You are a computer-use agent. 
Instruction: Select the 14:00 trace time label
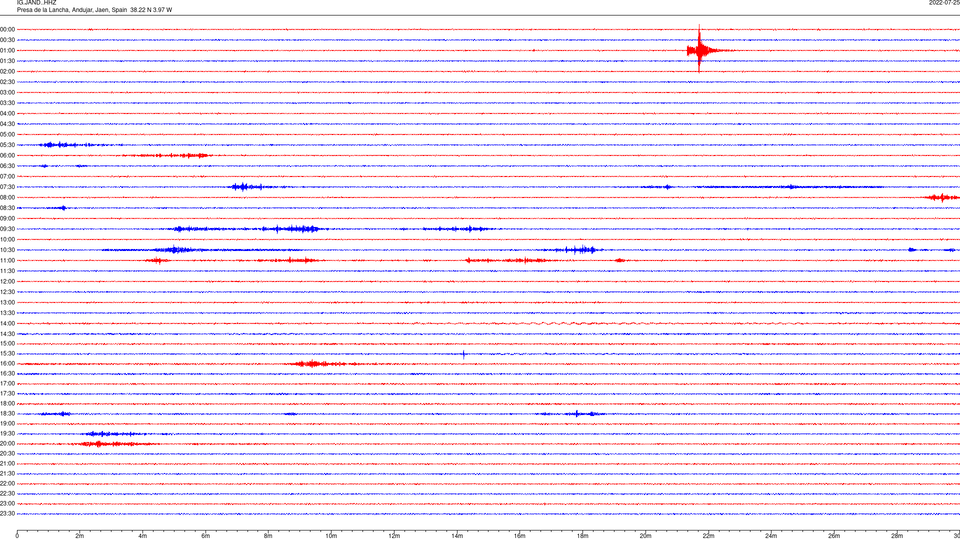[7, 323]
